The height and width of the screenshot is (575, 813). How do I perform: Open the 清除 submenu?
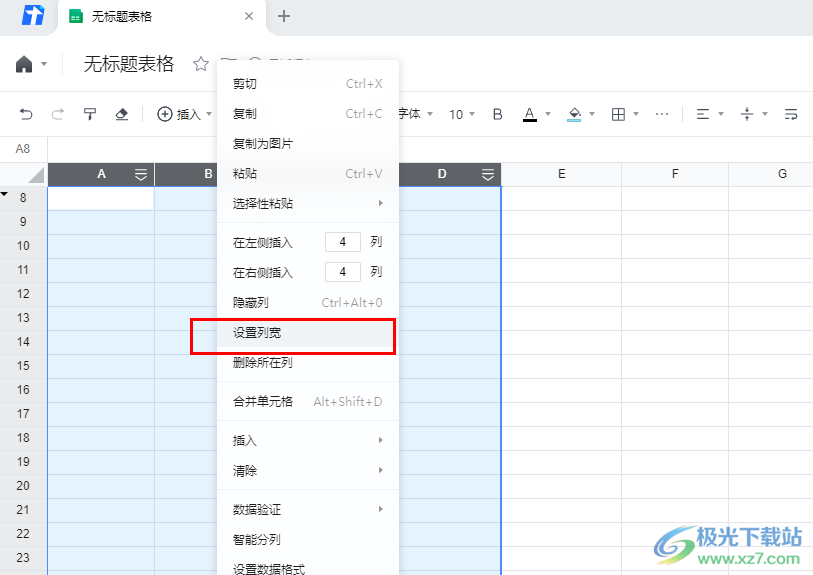pos(308,471)
